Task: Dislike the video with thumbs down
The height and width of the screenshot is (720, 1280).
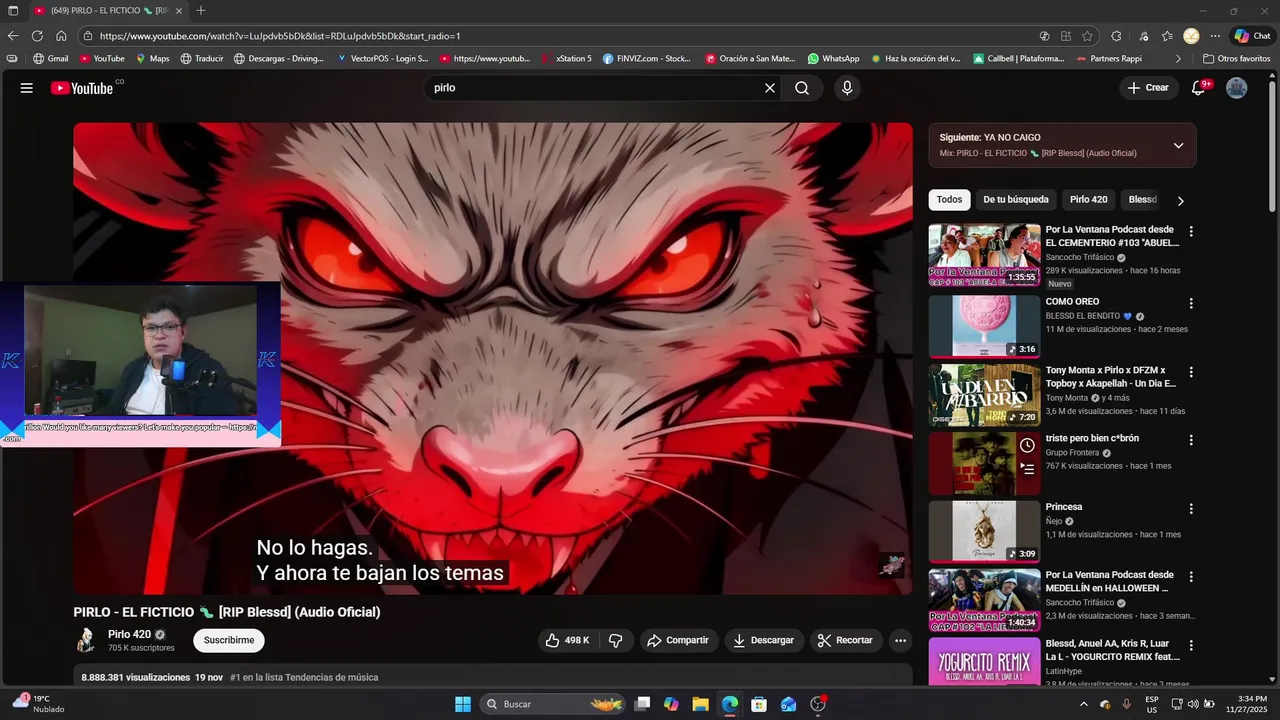Action: (616, 640)
